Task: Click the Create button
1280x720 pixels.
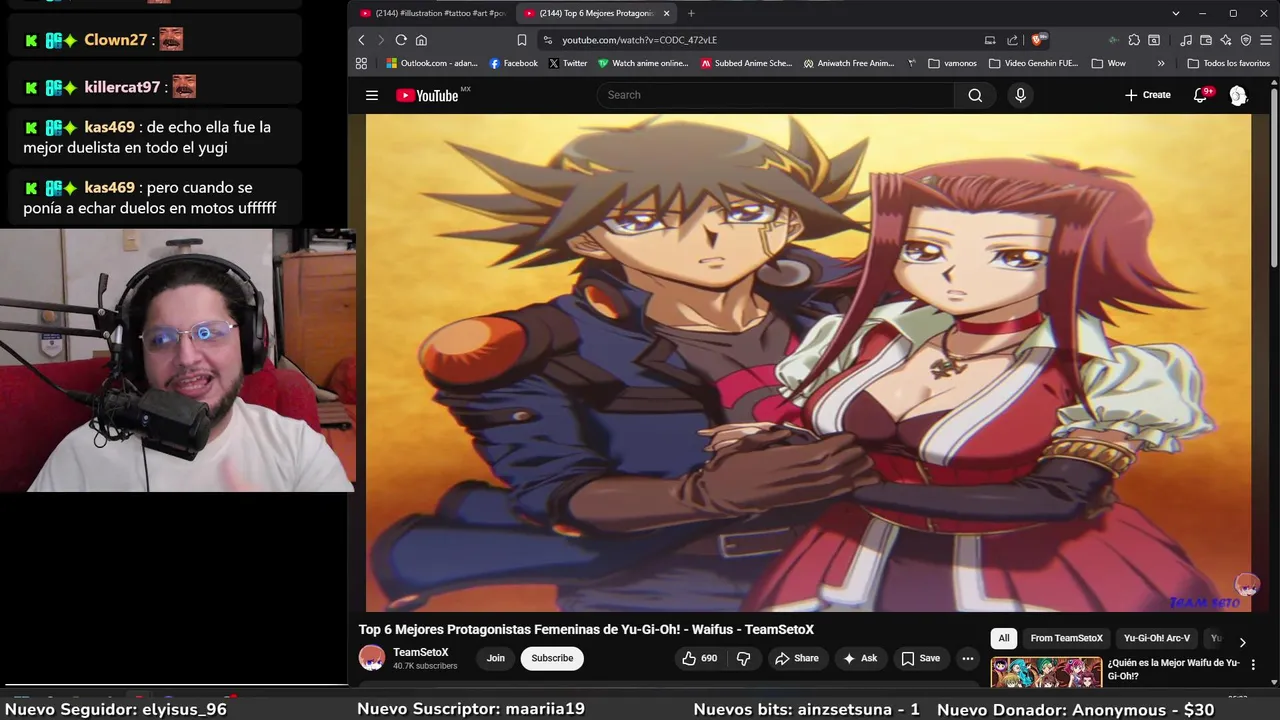Action: [1147, 95]
